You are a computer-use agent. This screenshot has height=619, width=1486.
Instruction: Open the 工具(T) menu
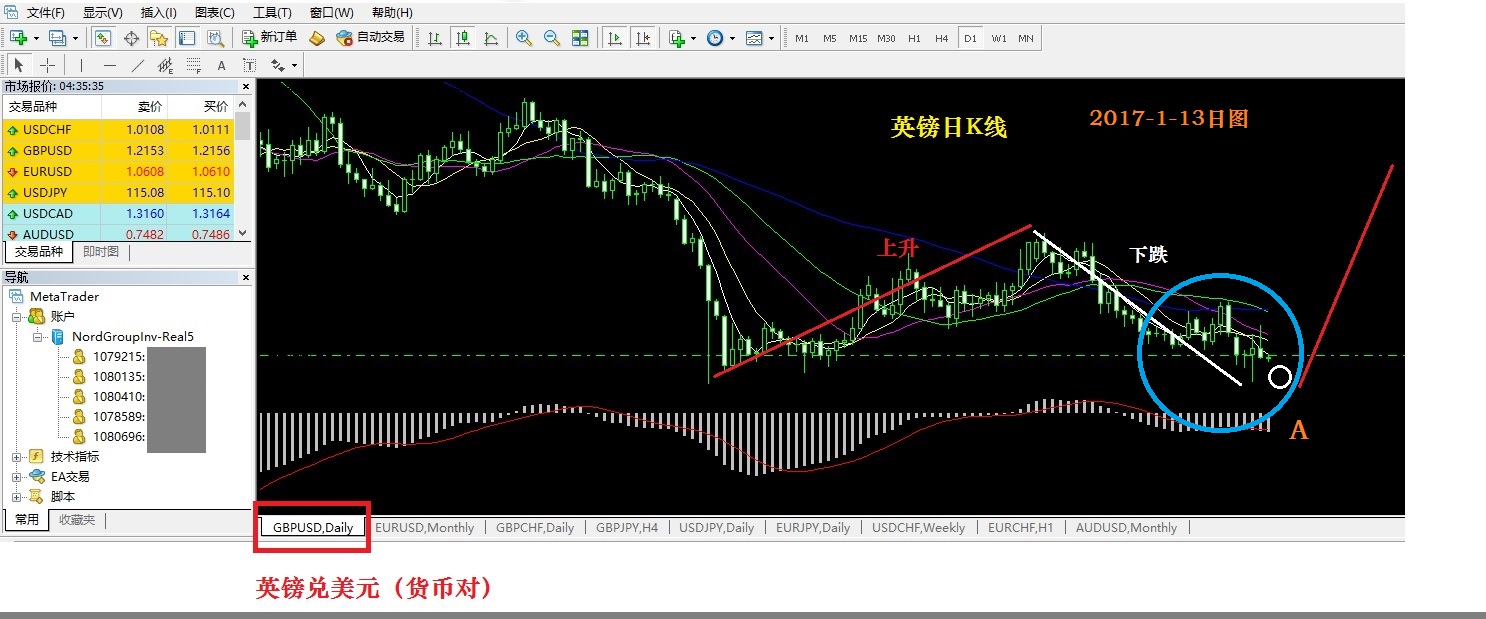tap(272, 13)
